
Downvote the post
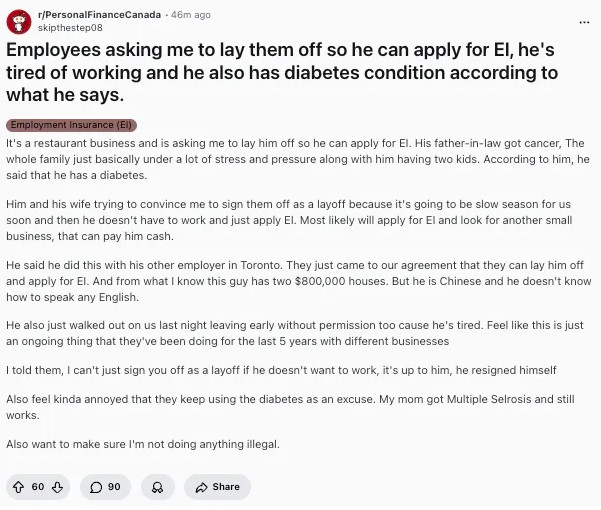click(x=57, y=487)
